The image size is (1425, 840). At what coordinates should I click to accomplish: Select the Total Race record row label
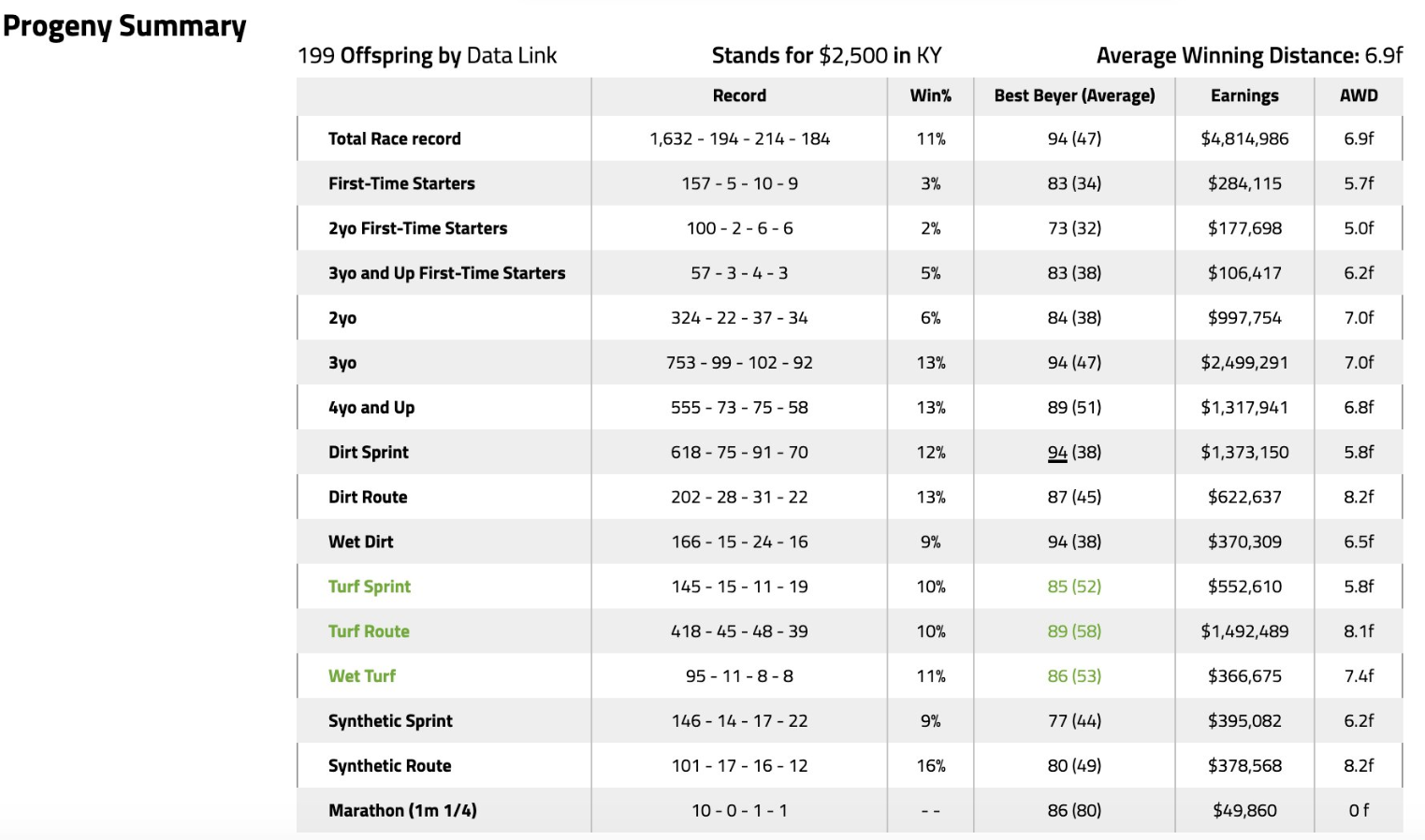click(x=394, y=138)
